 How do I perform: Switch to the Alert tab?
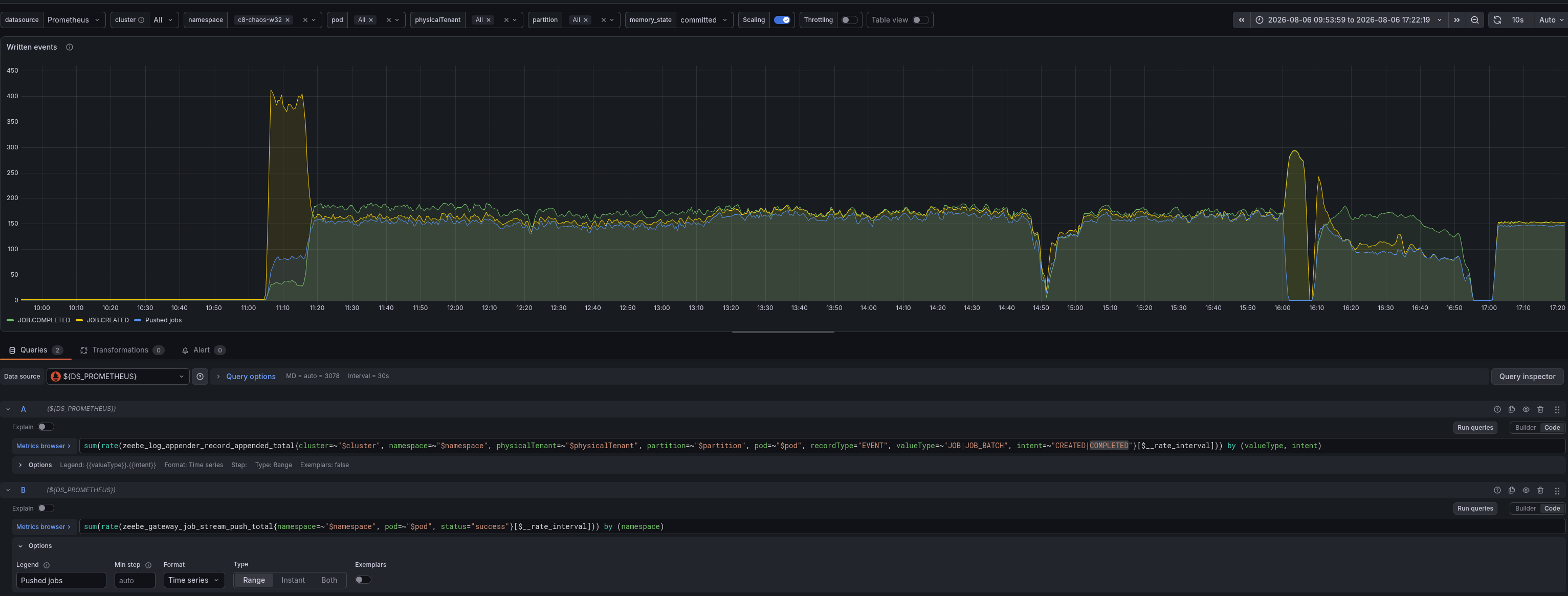click(x=203, y=350)
